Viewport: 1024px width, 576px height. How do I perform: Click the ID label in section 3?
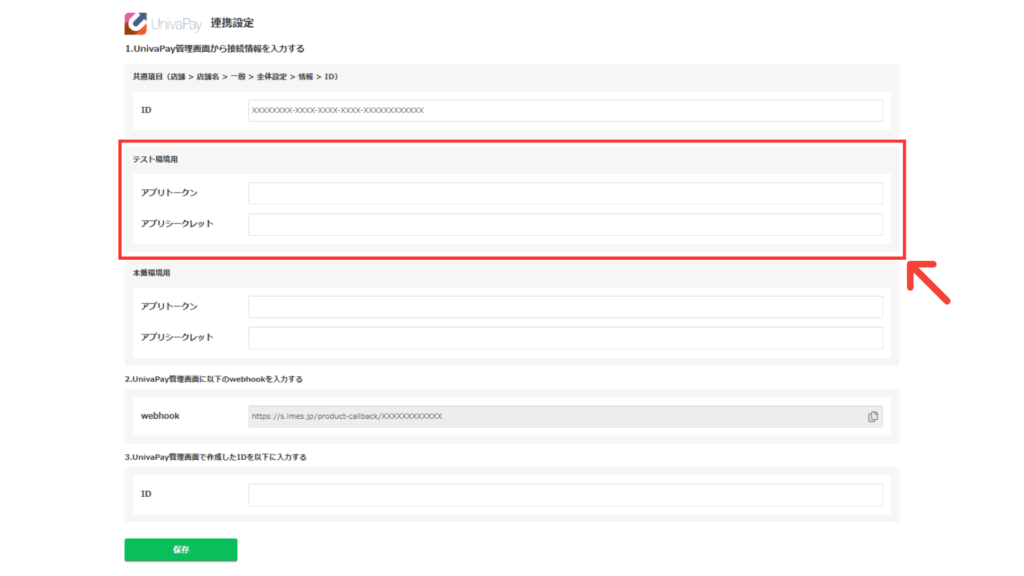[x=146, y=494]
